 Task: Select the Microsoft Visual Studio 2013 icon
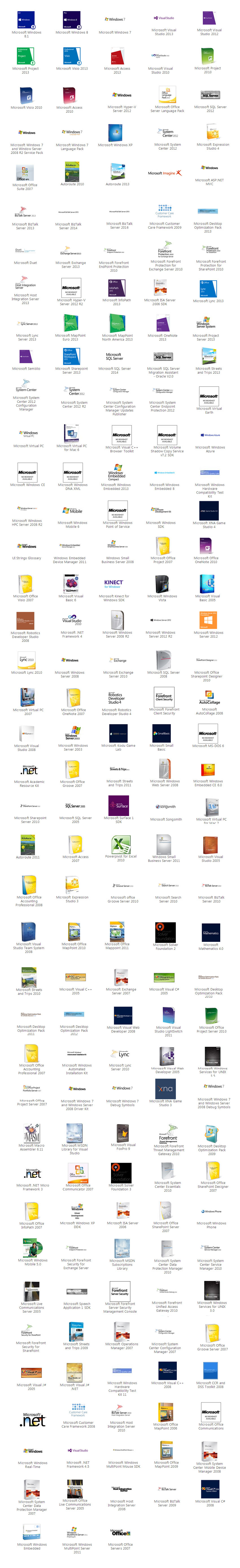[164, 18]
